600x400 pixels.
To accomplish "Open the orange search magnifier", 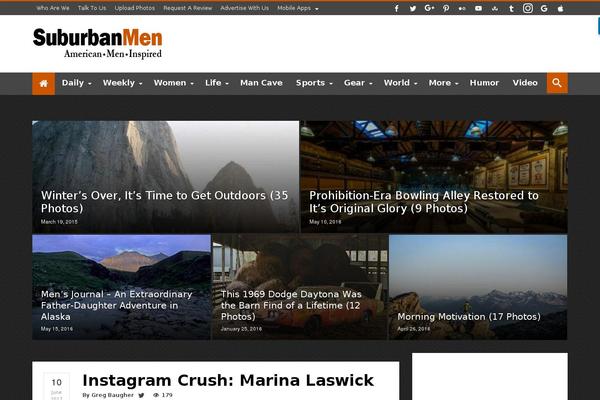I will 557,83.
